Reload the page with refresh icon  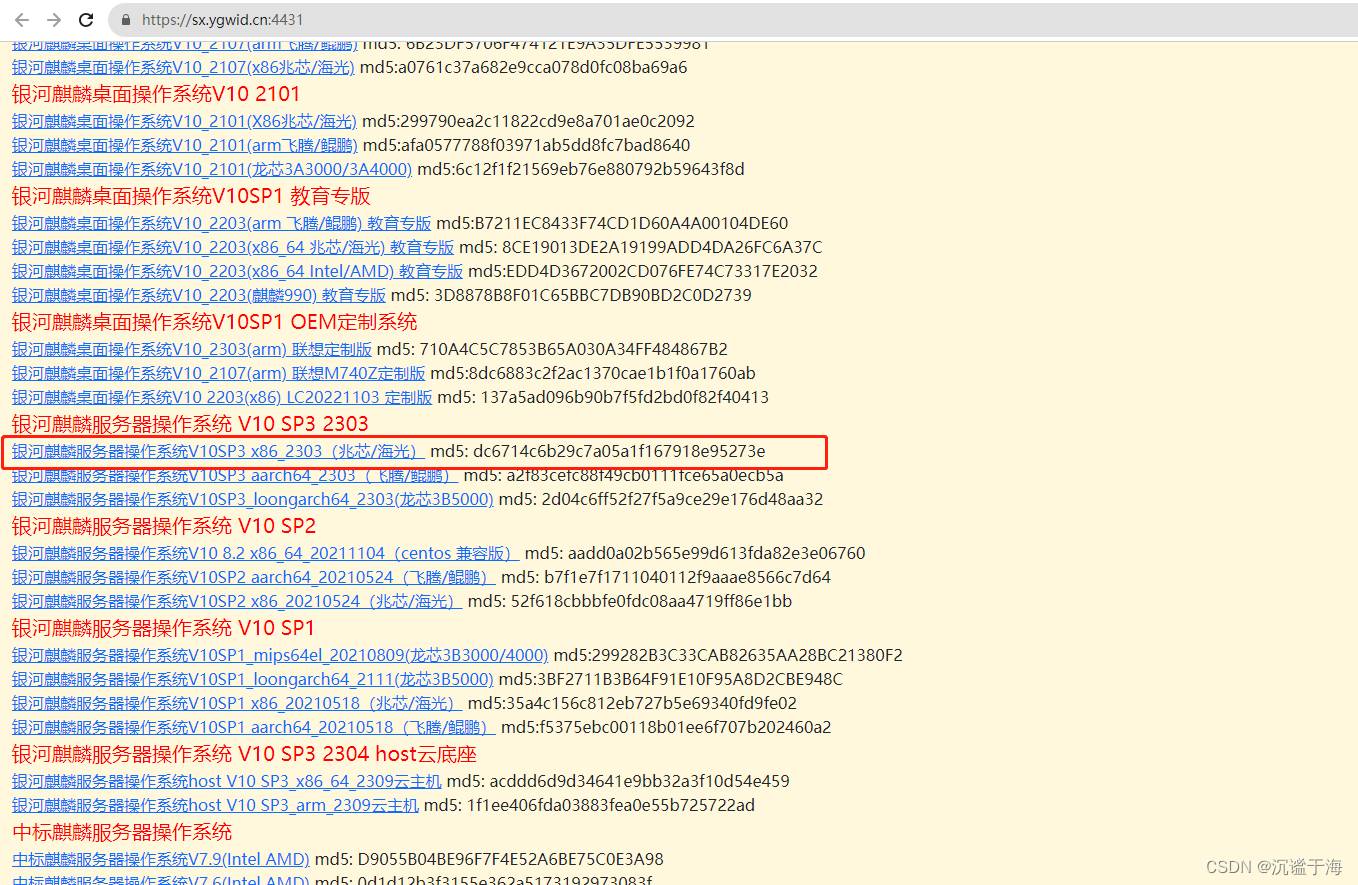[x=86, y=20]
